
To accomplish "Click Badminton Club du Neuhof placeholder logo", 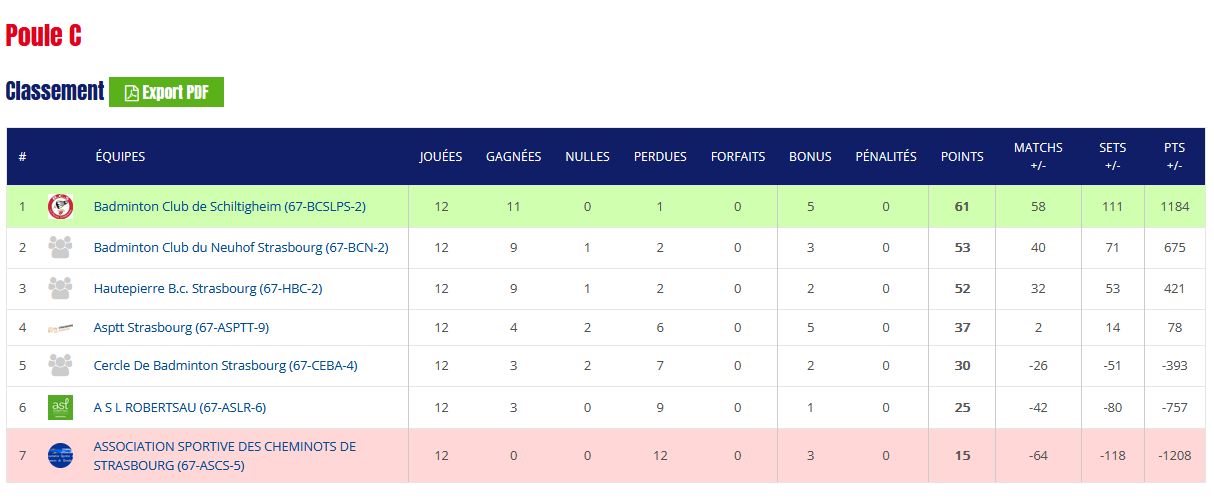I will pyautogui.click(x=60, y=248).
